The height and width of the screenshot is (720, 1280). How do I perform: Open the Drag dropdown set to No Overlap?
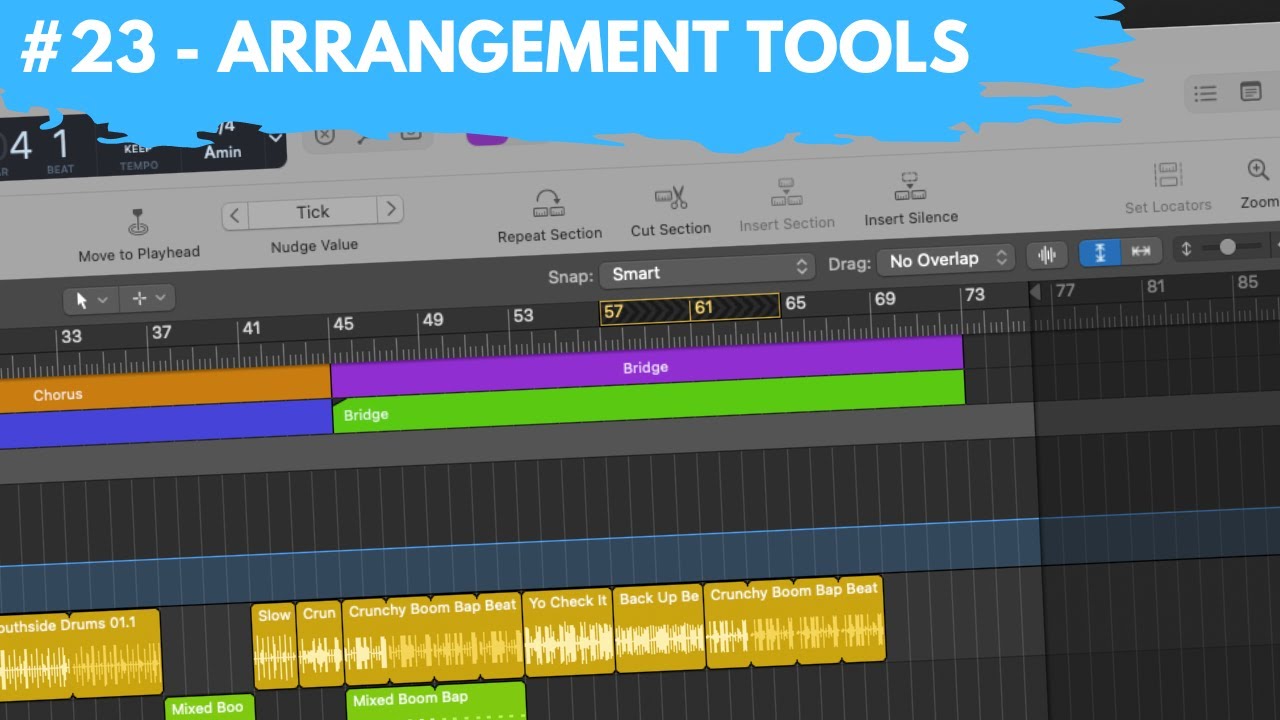946,260
